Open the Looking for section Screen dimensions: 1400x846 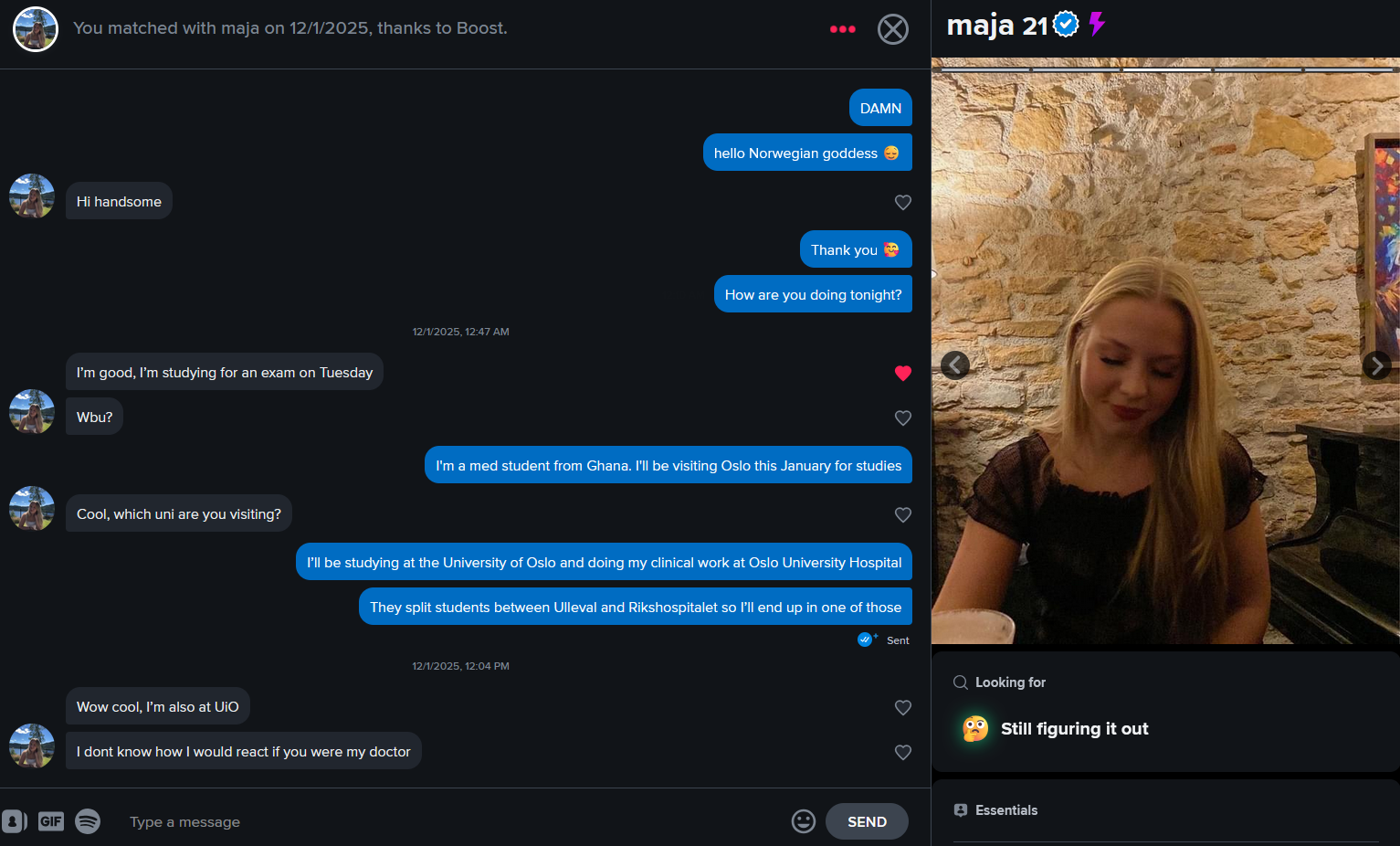click(1166, 682)
